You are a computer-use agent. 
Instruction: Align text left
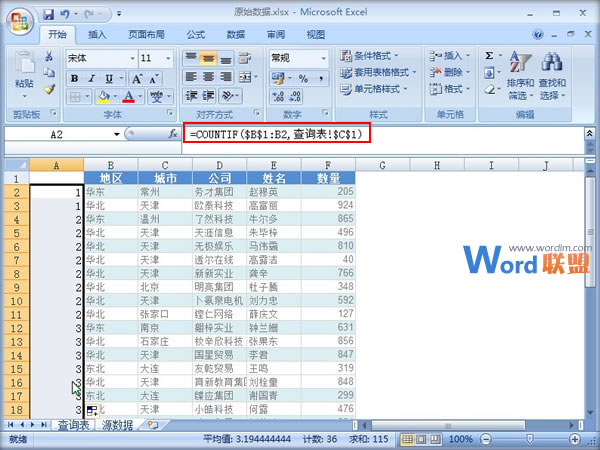(191, 77)
